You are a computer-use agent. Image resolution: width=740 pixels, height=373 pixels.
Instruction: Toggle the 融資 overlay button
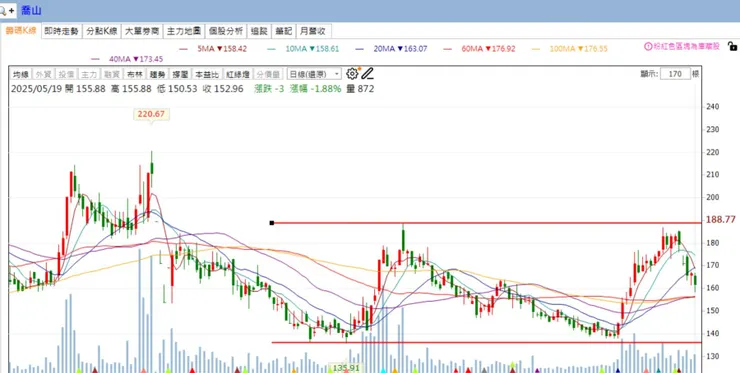point(111,74)
